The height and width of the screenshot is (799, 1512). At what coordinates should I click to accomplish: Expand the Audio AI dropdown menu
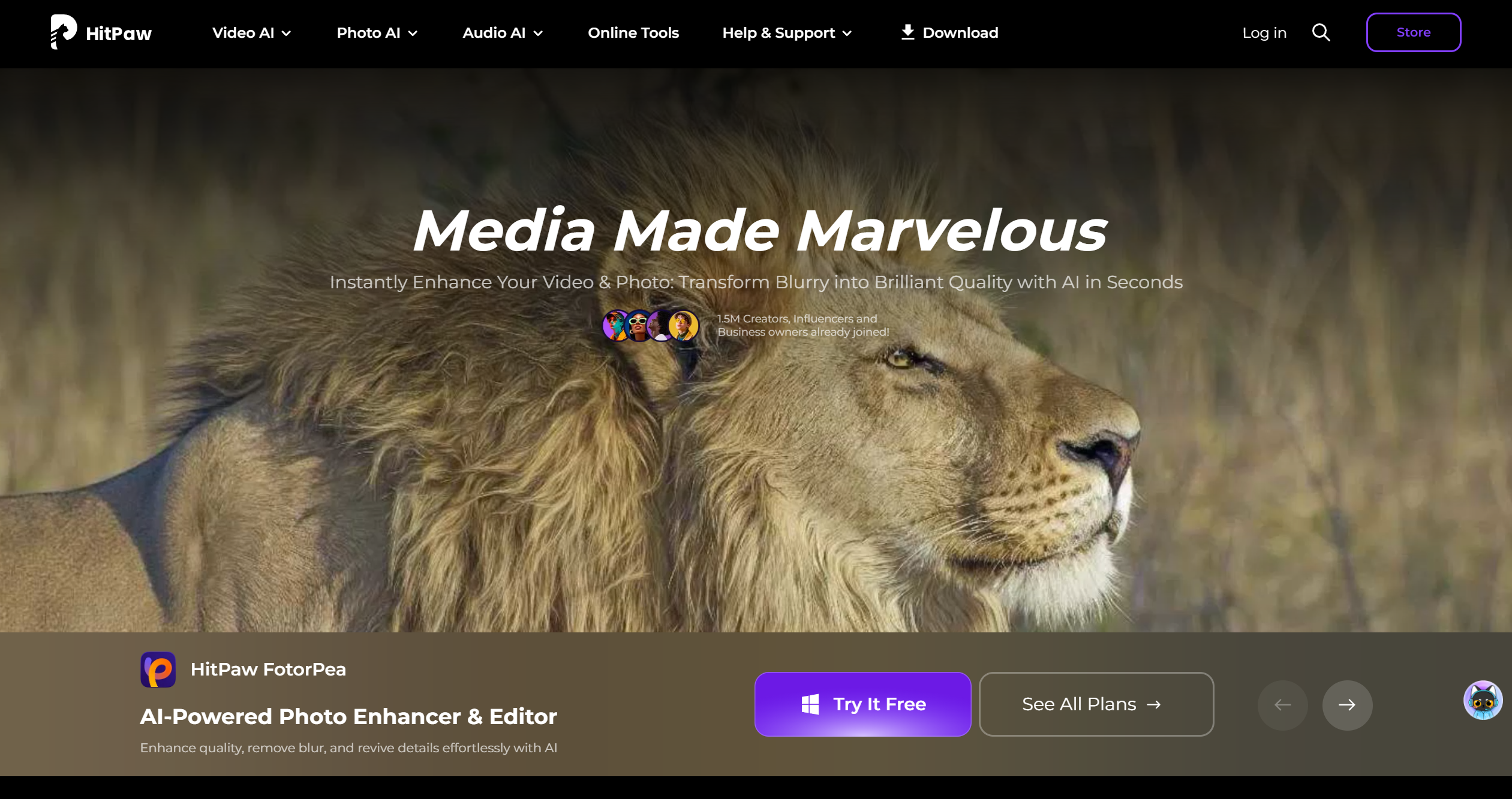click(502, 33)
